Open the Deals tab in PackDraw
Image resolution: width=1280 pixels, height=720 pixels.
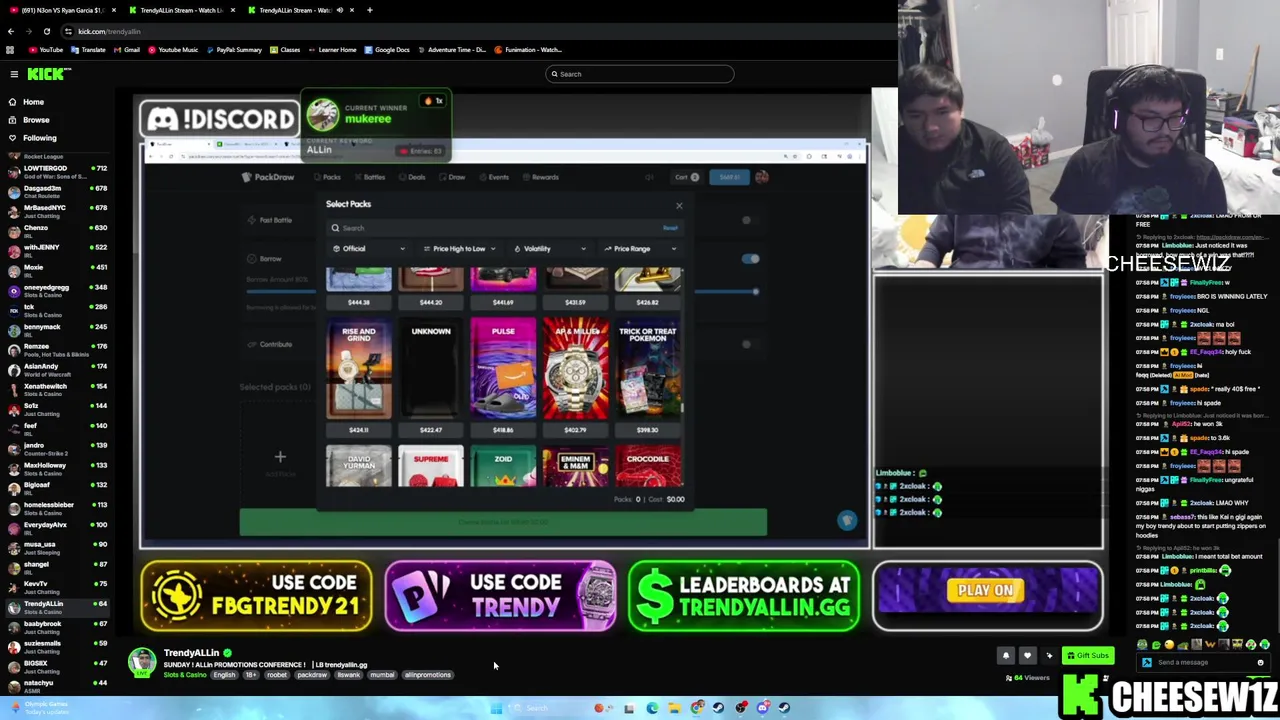pos(413,177)
